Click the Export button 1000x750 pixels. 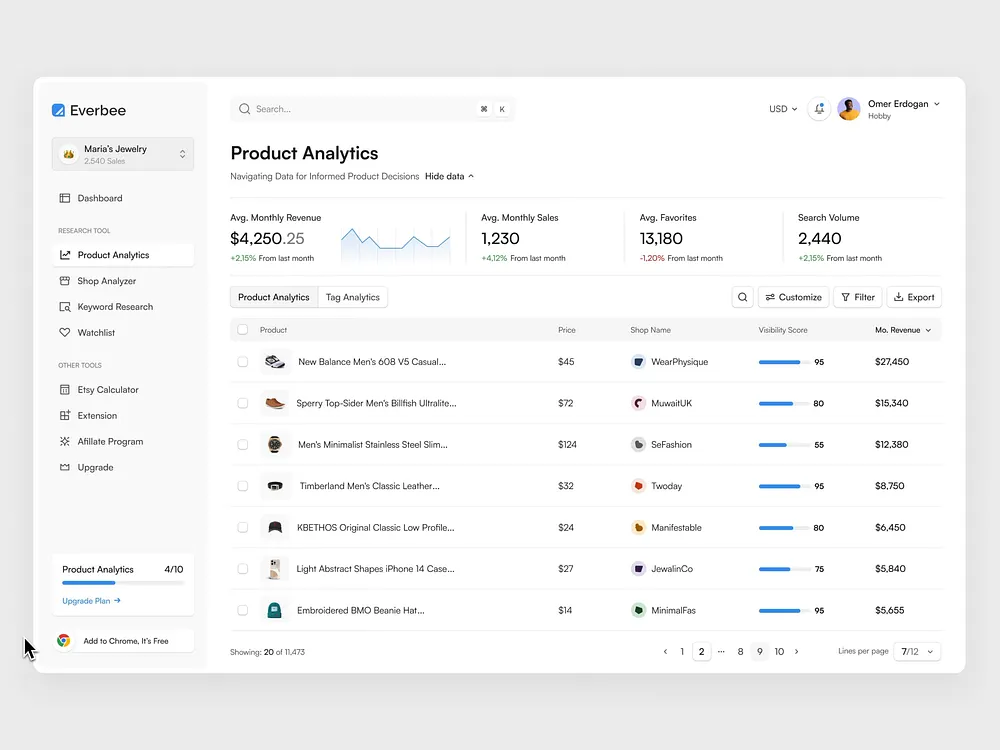(x=914, y=297)
